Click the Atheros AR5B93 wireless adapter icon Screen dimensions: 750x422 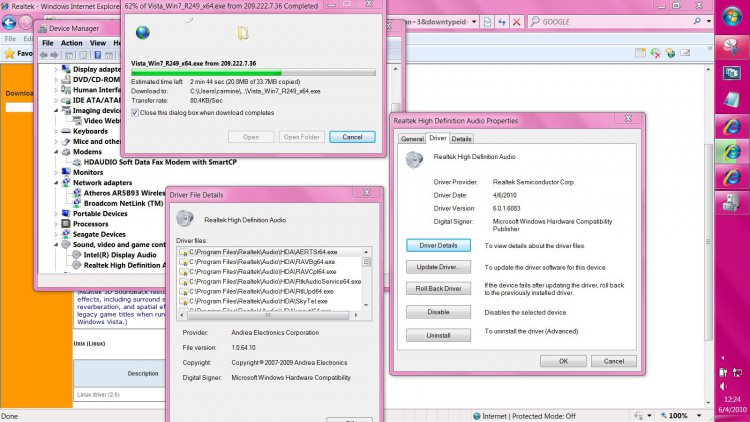(x=77, y=193)
